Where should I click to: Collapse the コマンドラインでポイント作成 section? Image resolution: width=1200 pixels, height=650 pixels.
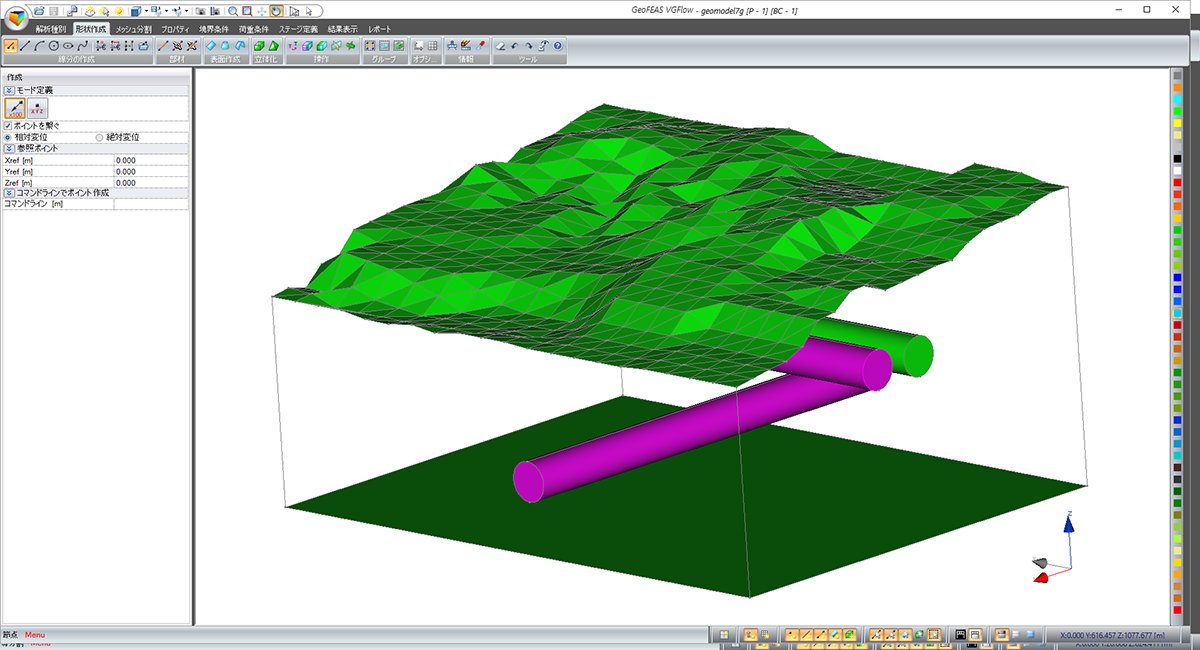tap(9, 192)
